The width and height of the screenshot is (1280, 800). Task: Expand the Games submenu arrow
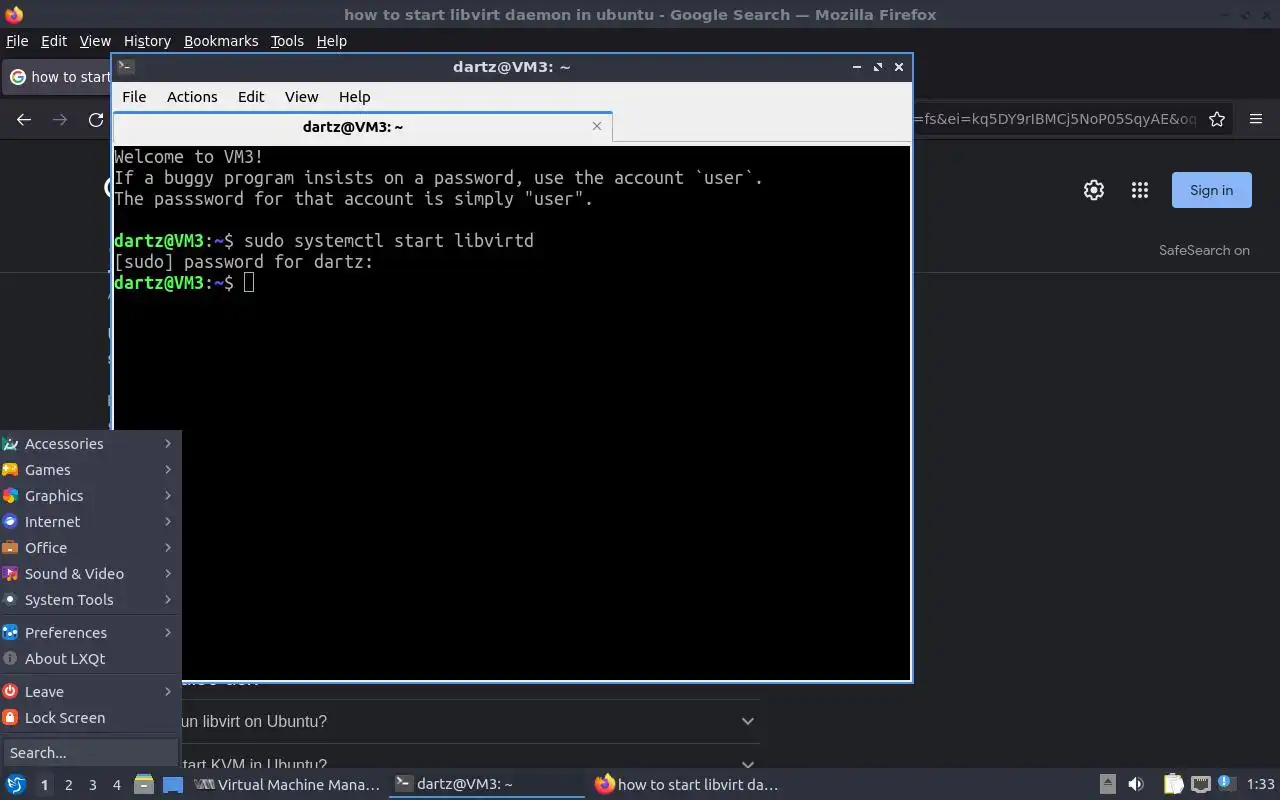point(168,470)
